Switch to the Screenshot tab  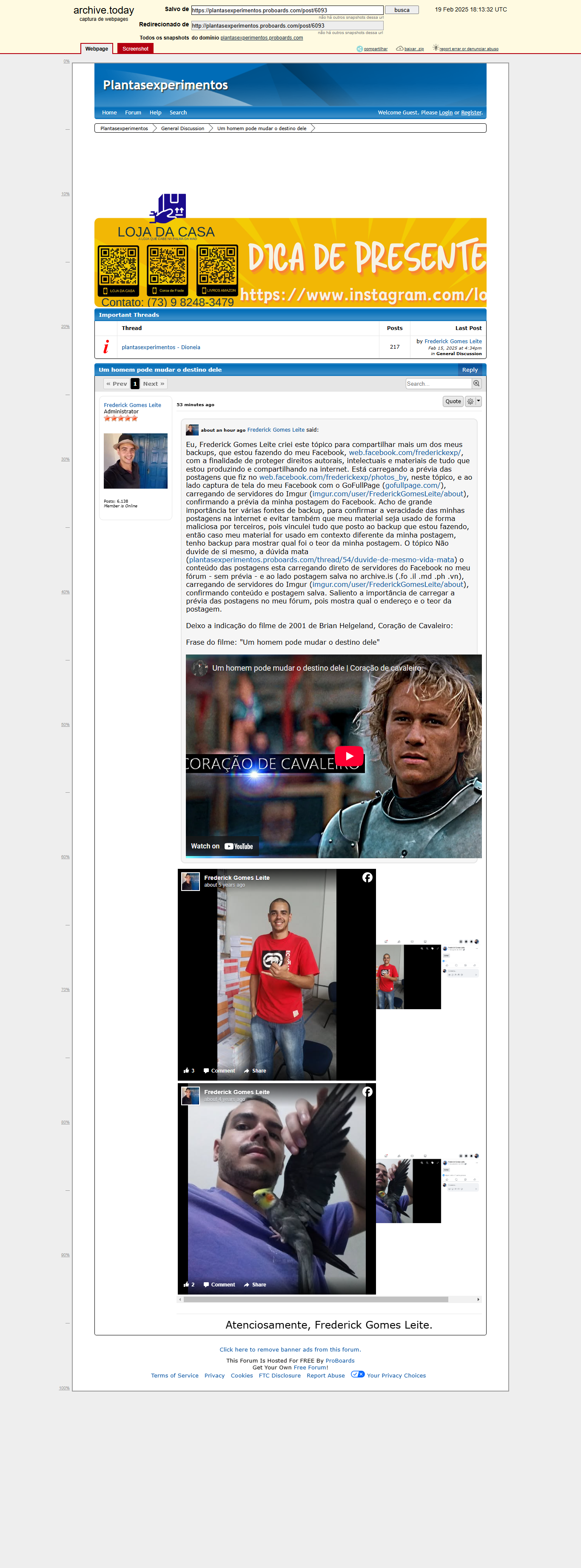tap(135, 49)
